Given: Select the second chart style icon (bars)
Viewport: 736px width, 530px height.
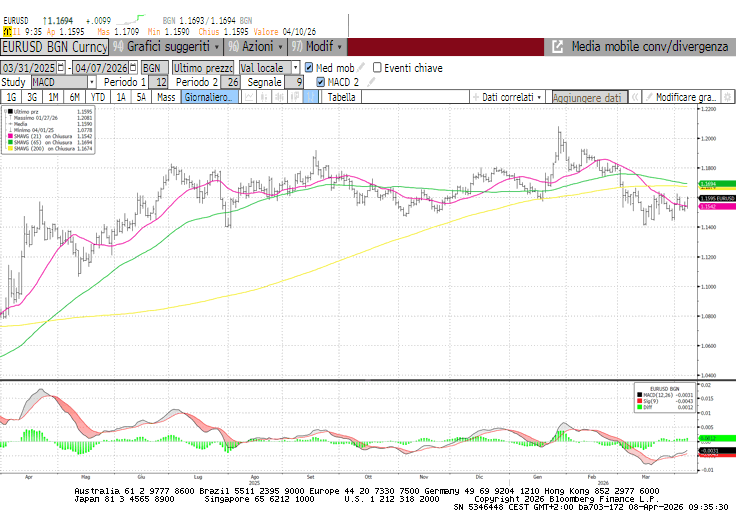Looking at the screenshot, I should click(x=264, y=97).
